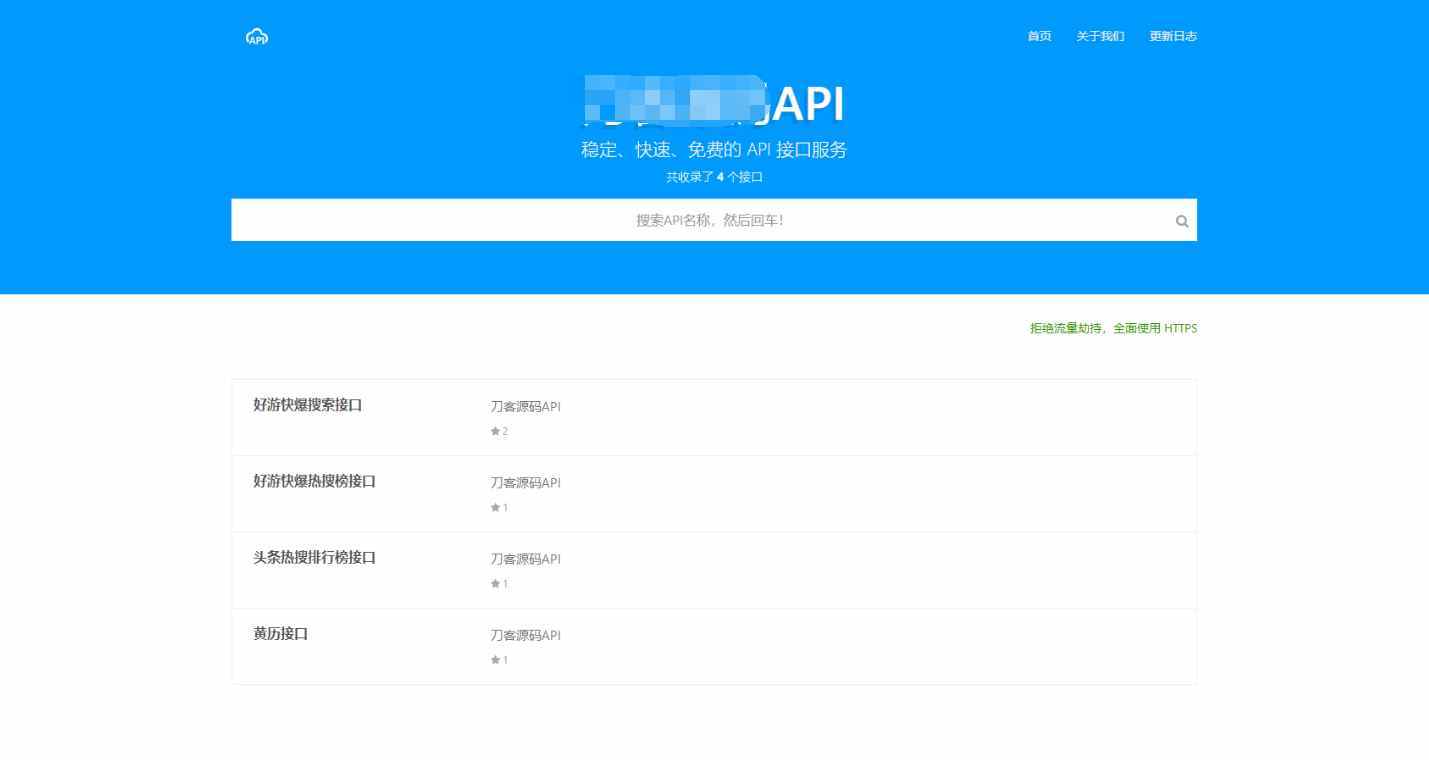Open the 好游快爆搜索接口 entry
Screen dimensions: 1429x760
point(307,405)
